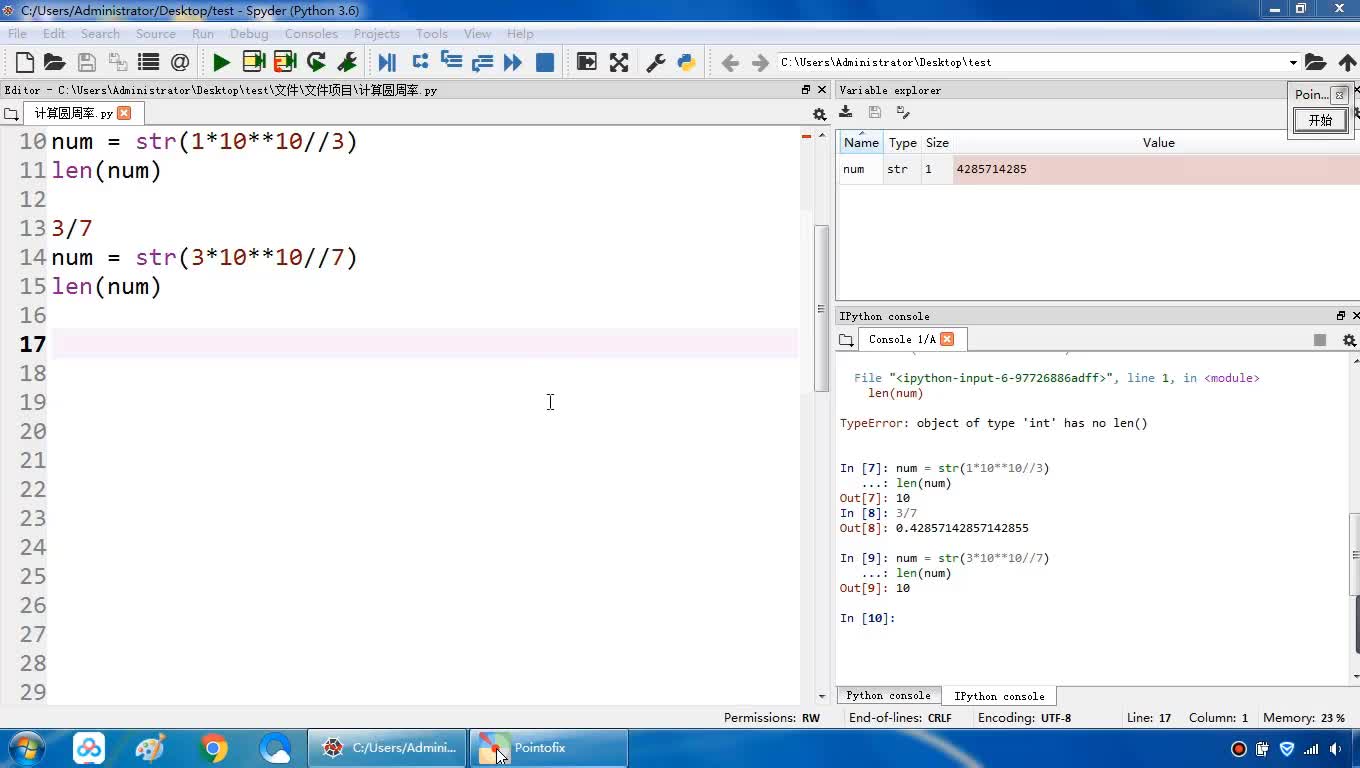This screenshot has width=1360, height=768.
Task: Click the New file icon
Action: pos(25,62)
